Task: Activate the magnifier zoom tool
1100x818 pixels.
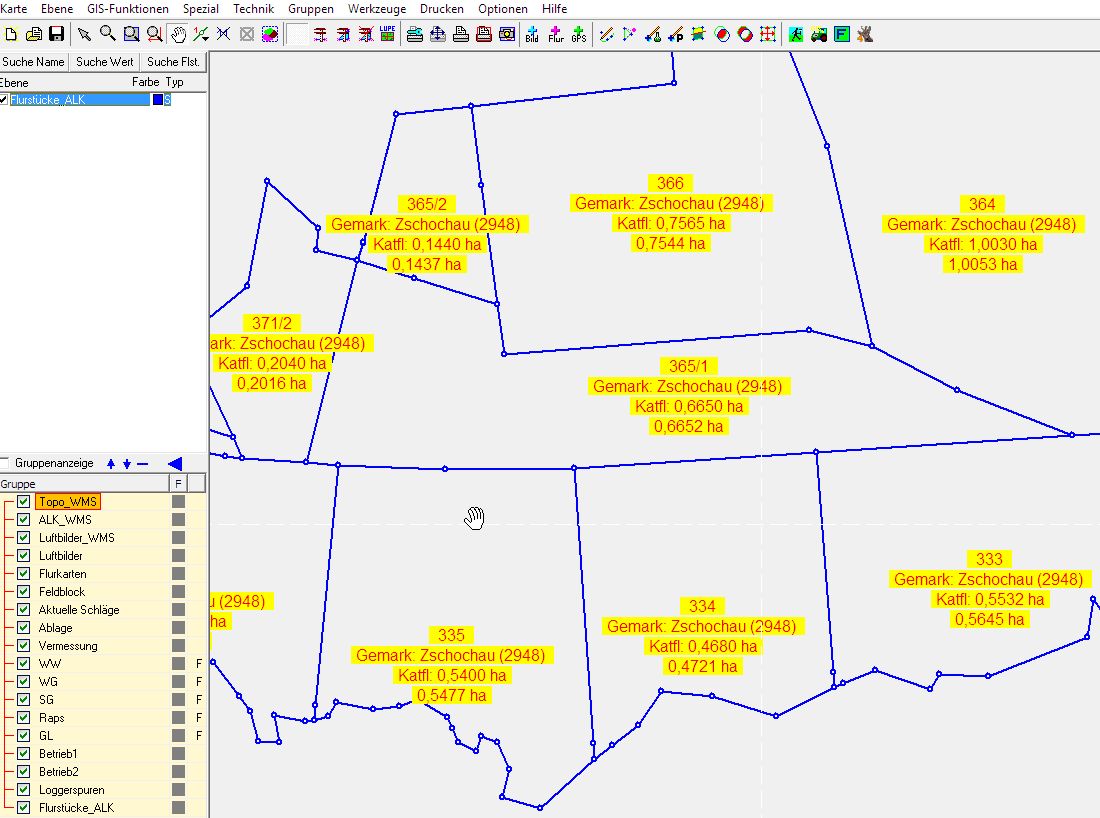Action: pyautogui.click(x=107, y=34)
